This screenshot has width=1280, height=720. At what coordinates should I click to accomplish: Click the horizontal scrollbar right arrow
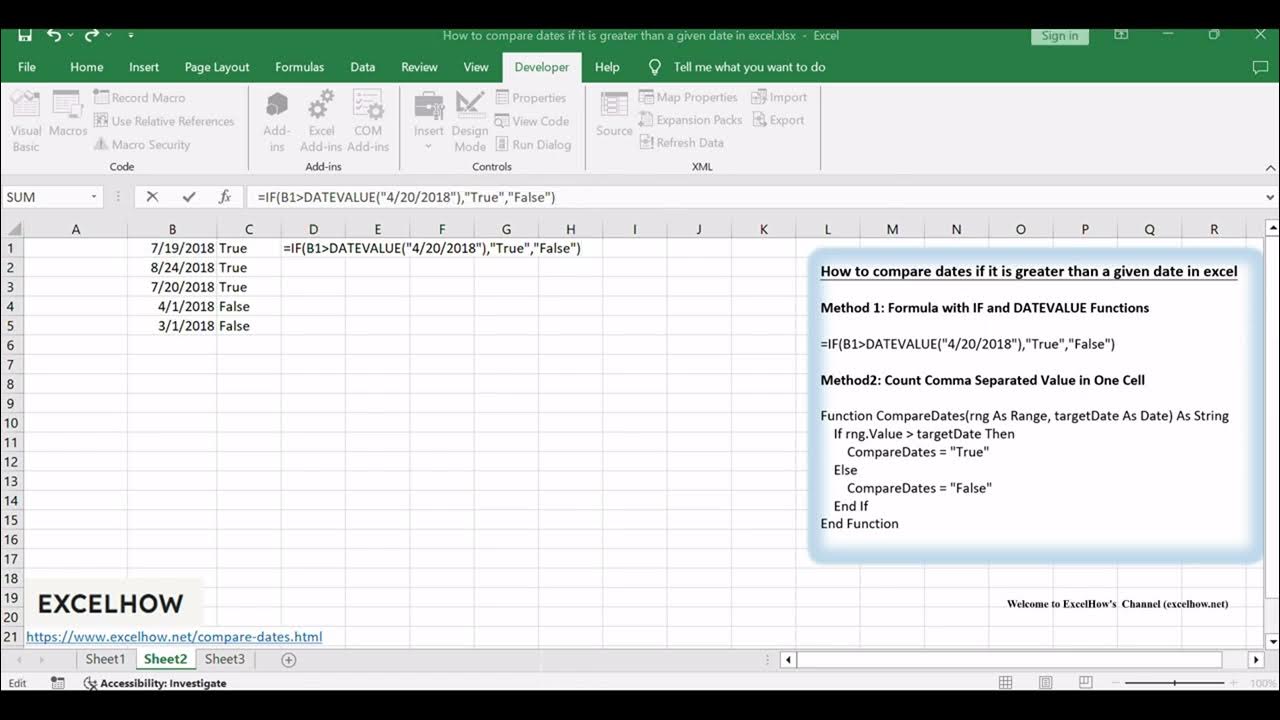1256,660
